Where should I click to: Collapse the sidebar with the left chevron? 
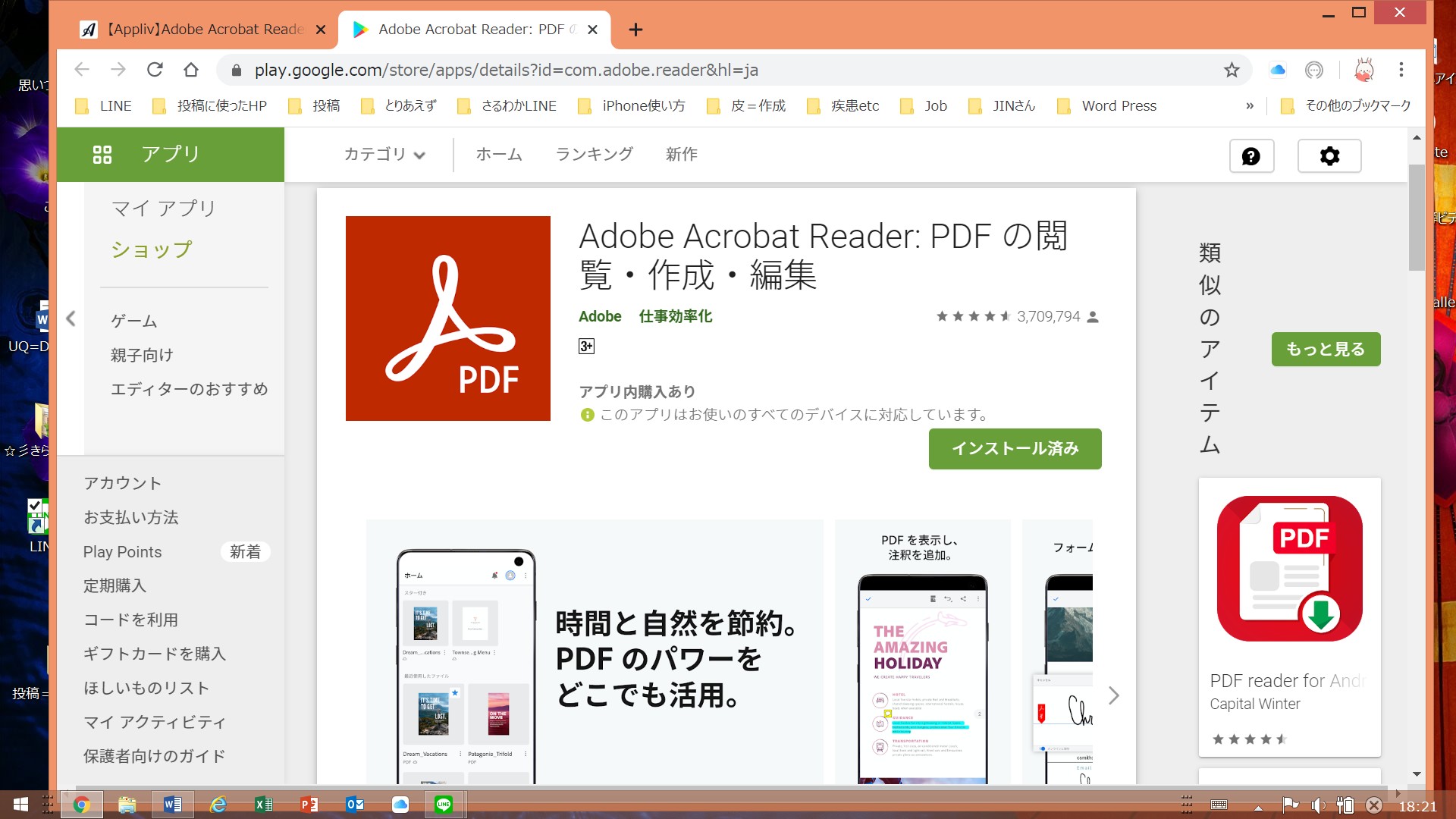click(71, 318)
